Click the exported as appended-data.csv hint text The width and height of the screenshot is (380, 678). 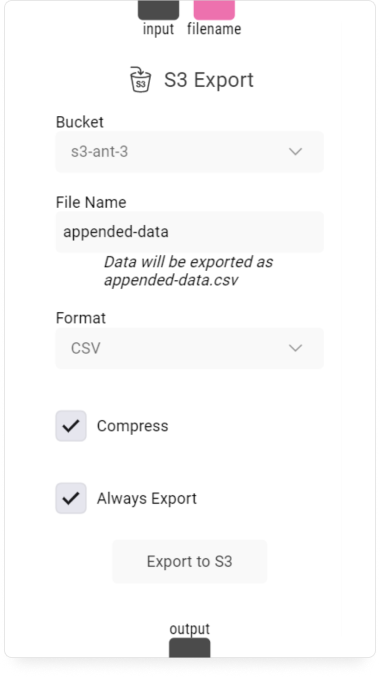click(188, 271)
